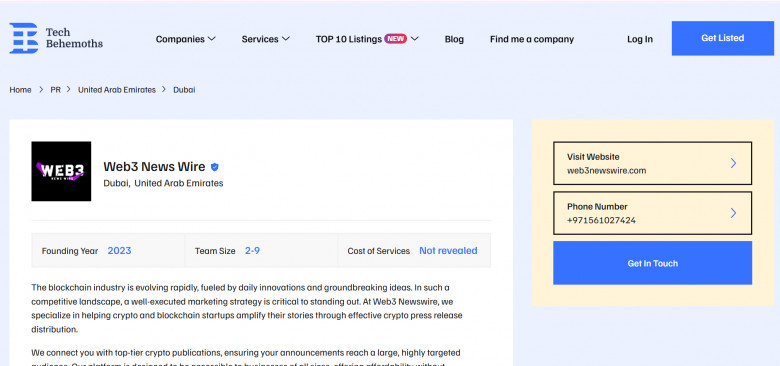This screenshot has height=366, width=780.
Task: Click the Log In link
Action: coord(640,39)
